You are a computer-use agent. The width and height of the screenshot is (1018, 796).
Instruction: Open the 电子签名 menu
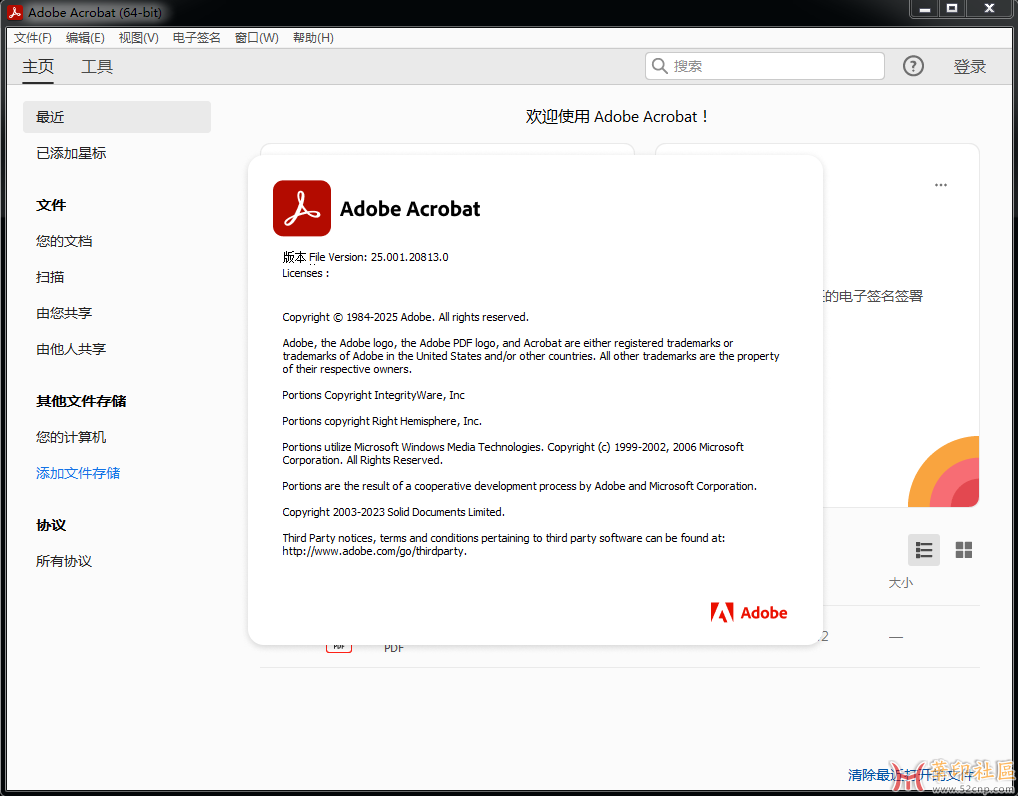coord(197,38)
